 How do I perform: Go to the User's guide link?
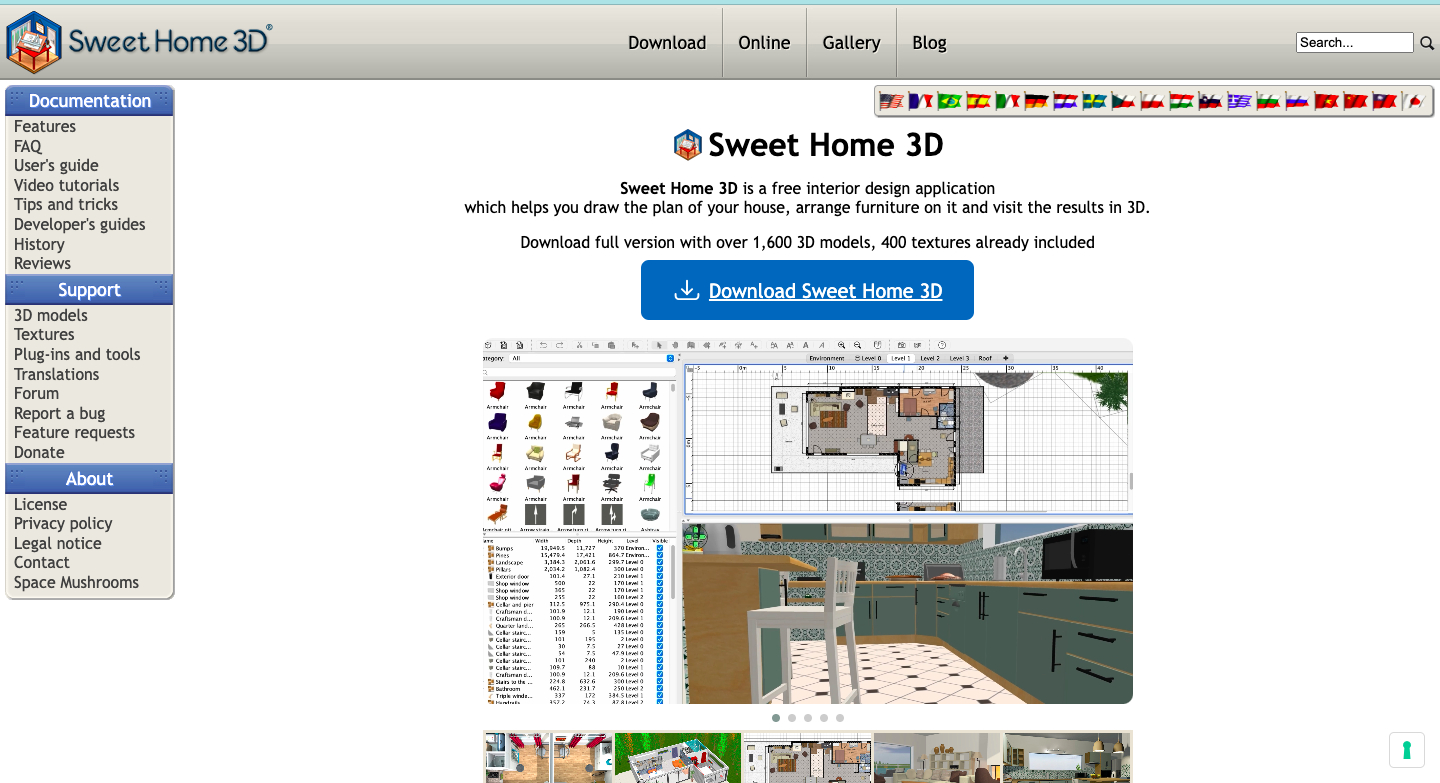click(56, 165)
